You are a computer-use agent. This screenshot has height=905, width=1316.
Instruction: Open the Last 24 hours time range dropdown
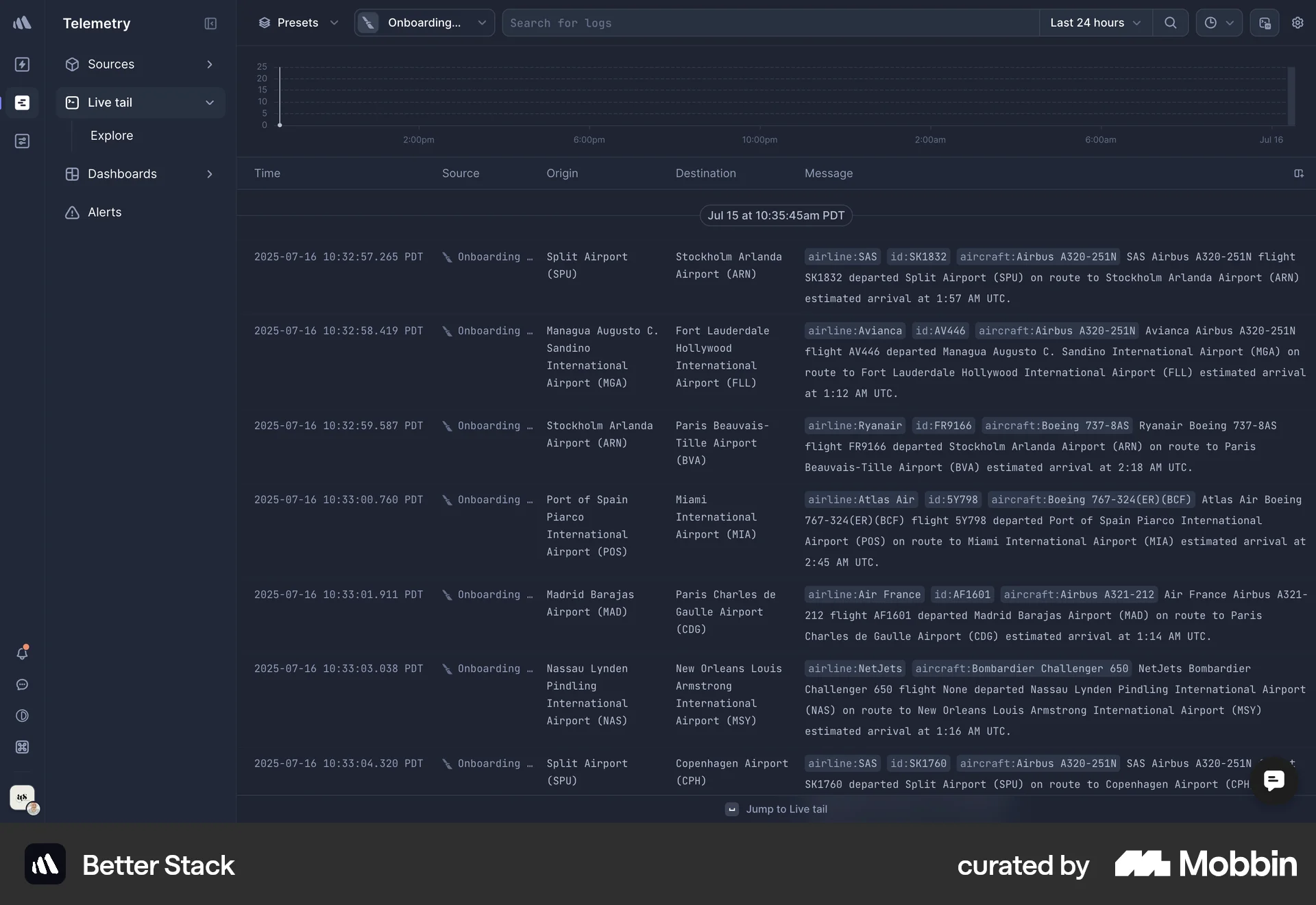pos(1095,23)
